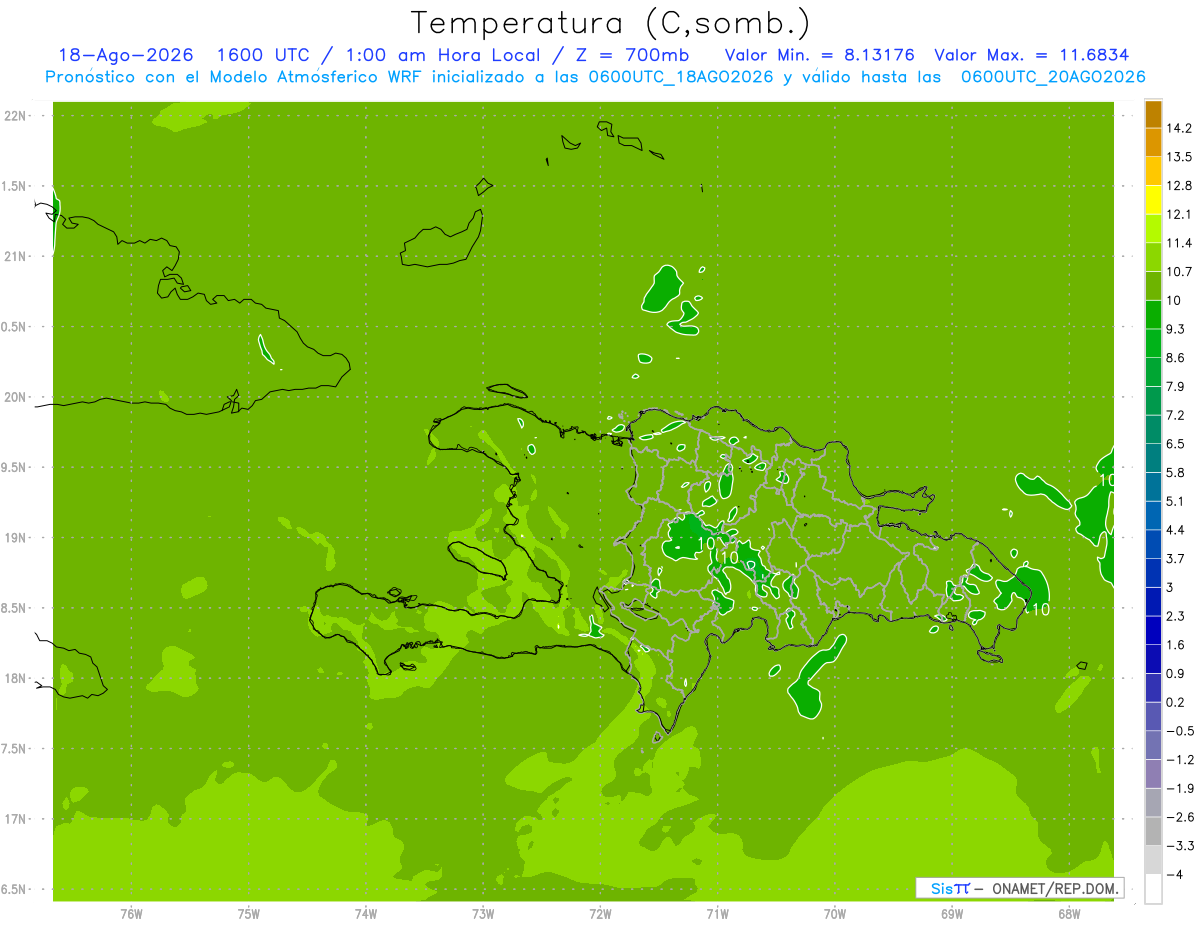Click the "74W" longitude axis label
This screenshot has width=1200, height=927.
(366, 914)
